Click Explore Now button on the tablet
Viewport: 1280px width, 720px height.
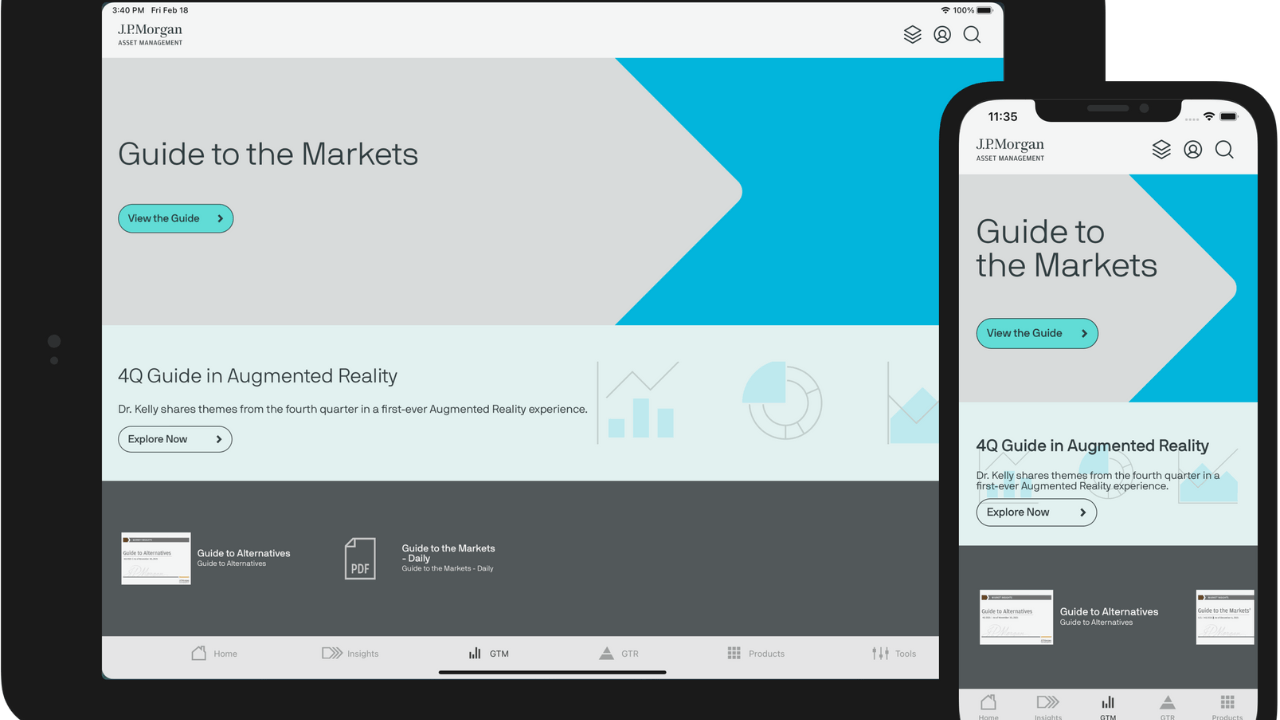pos(175,439)
